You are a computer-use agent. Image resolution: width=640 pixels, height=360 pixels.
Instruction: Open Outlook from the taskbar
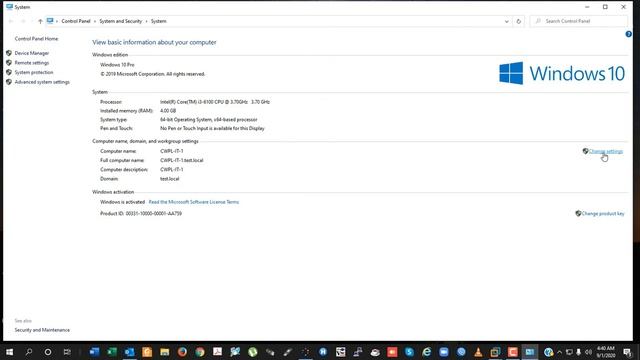pos(129,352)
